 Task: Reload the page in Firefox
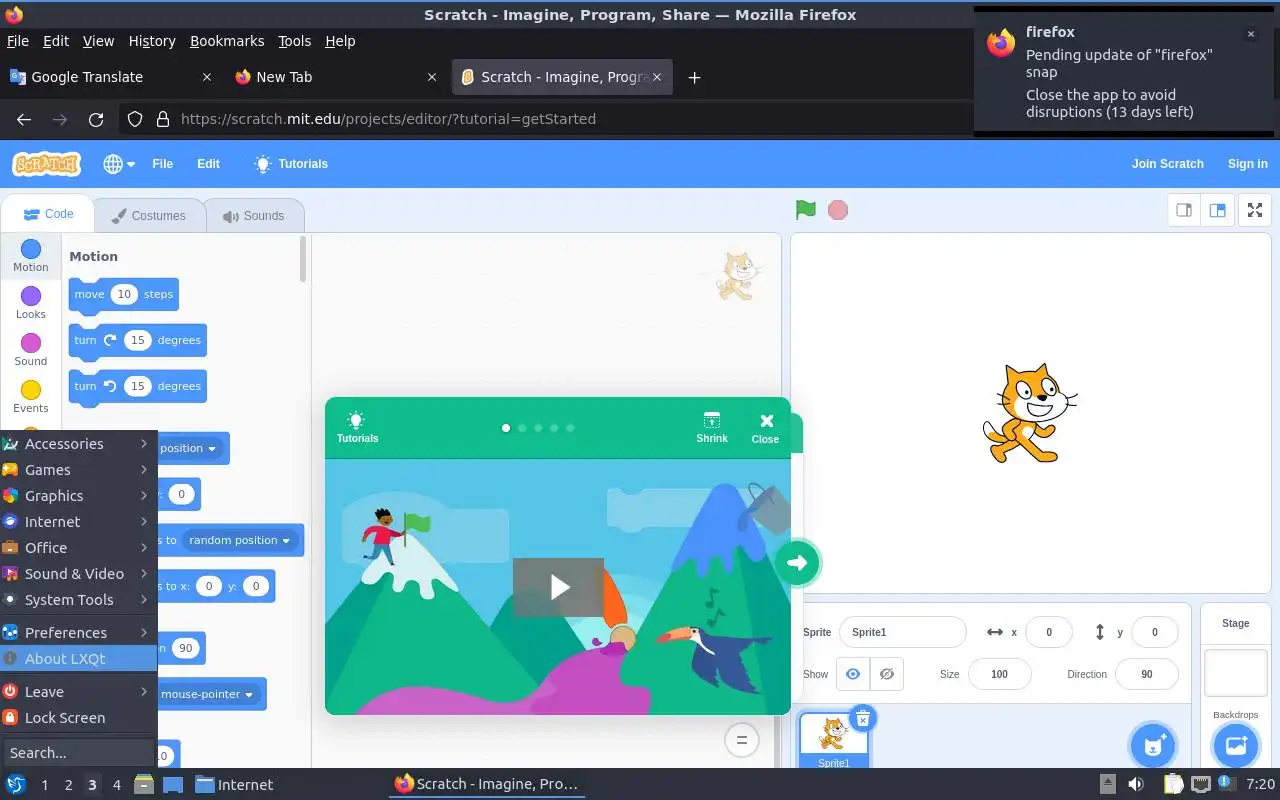(x=96, y=119)
